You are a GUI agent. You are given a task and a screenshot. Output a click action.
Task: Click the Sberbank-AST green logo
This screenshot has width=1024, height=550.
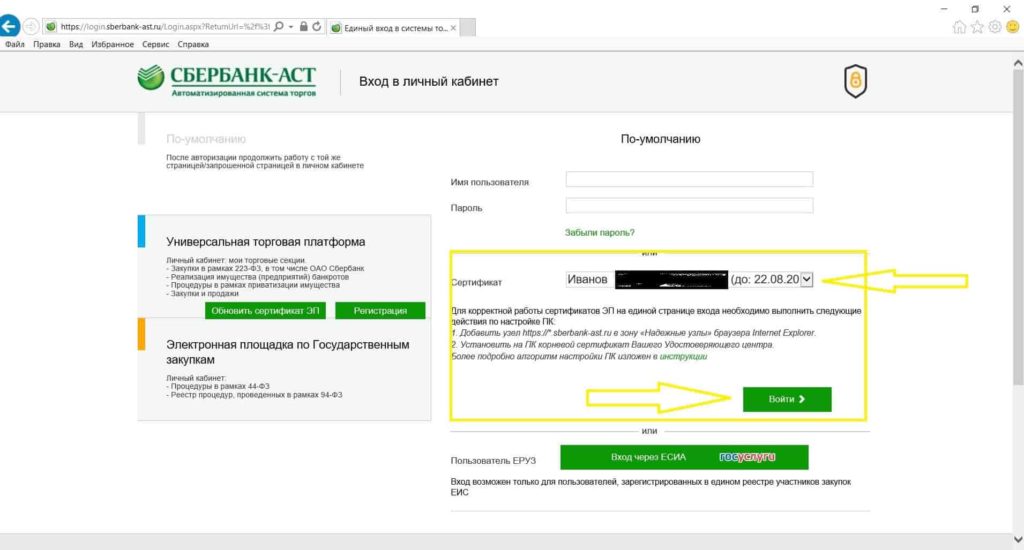(227, 80)
